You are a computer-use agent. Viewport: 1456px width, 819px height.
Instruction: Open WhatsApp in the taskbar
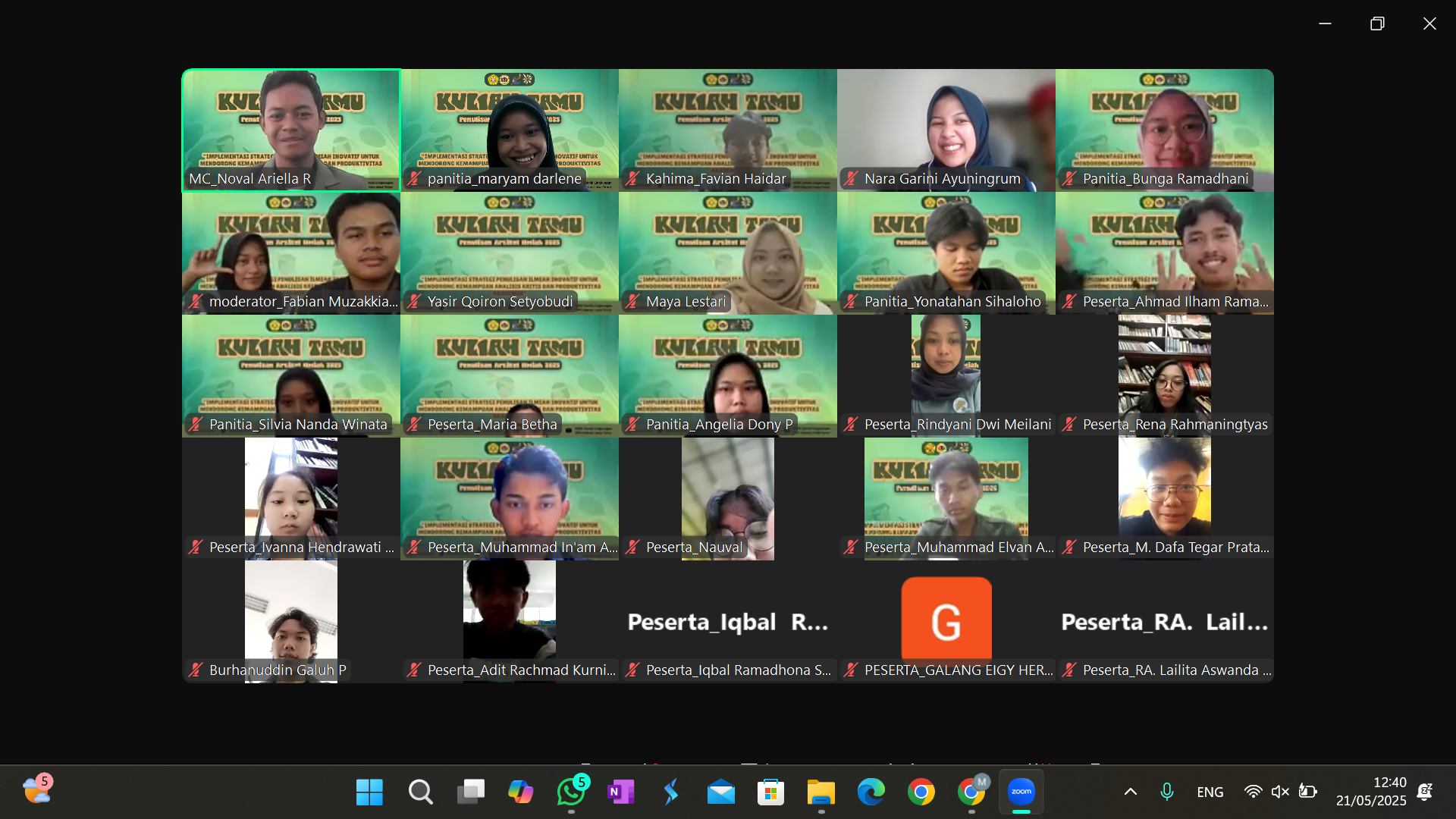tap(571, 792)
